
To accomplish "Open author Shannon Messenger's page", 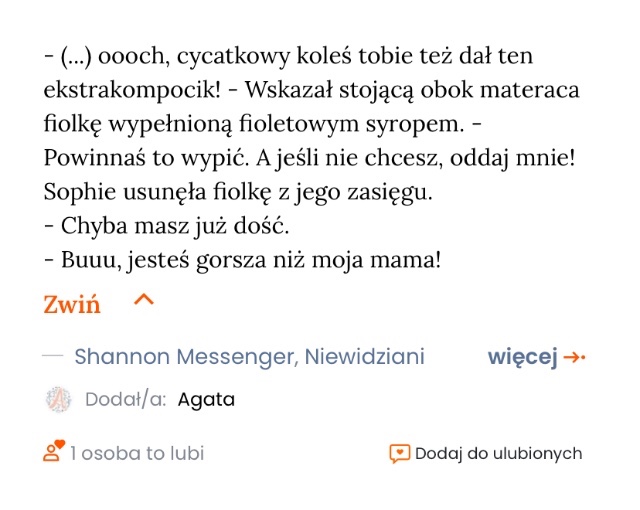I will tap(184, 357).
